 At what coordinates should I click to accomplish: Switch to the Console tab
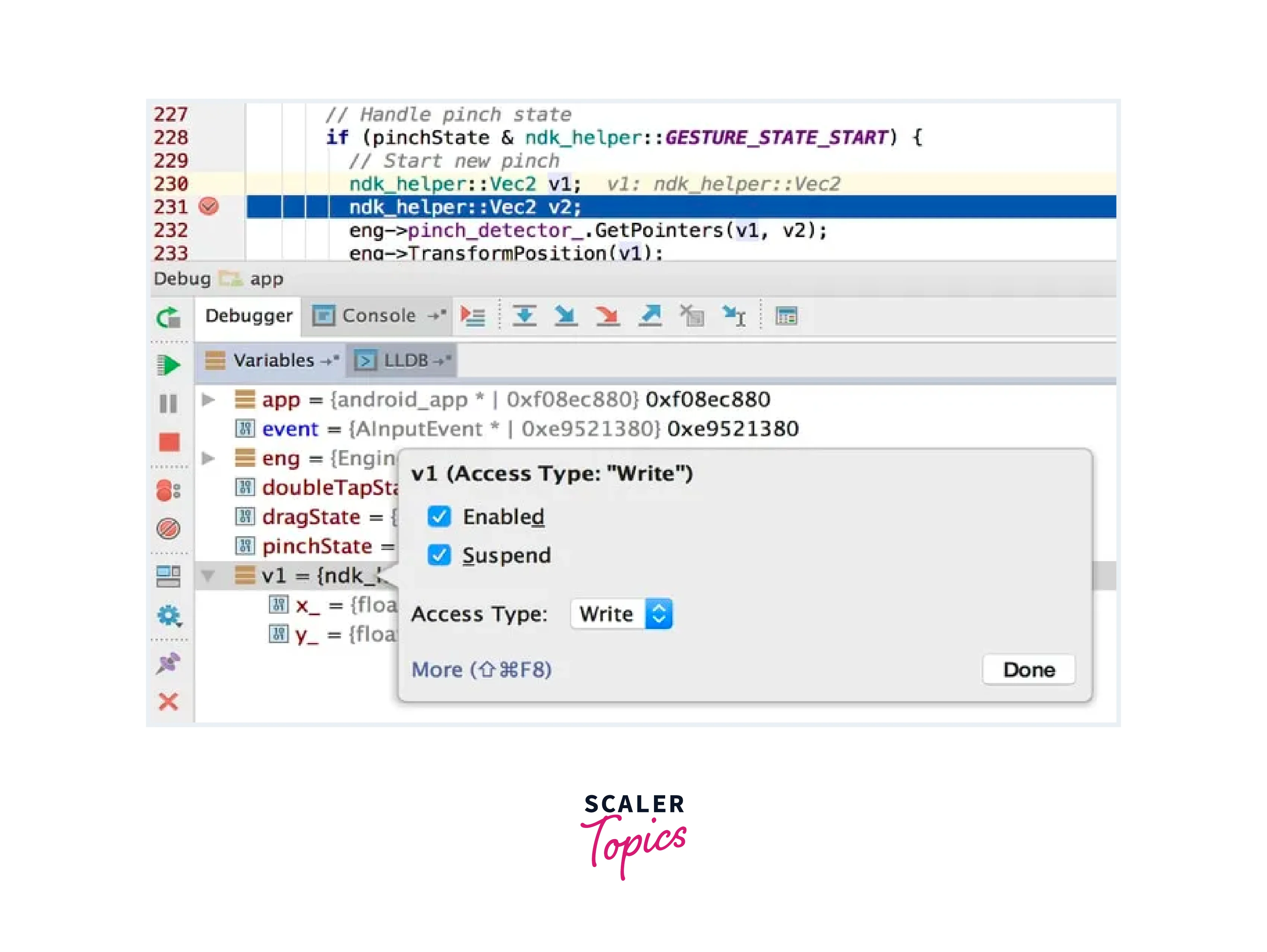pyautogui.click(x=377, y=316)
